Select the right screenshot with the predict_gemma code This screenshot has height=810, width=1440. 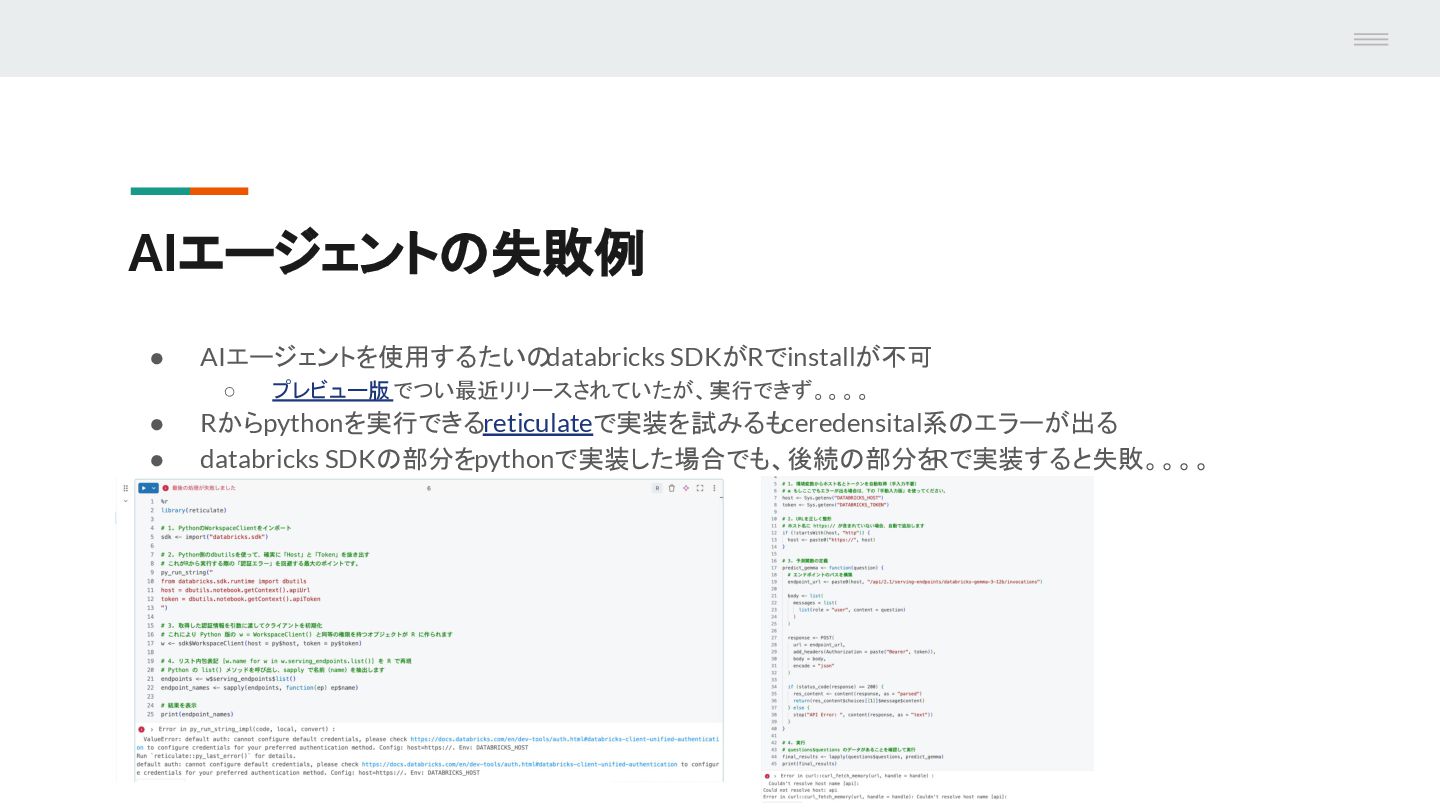click(x=927, y=638)
